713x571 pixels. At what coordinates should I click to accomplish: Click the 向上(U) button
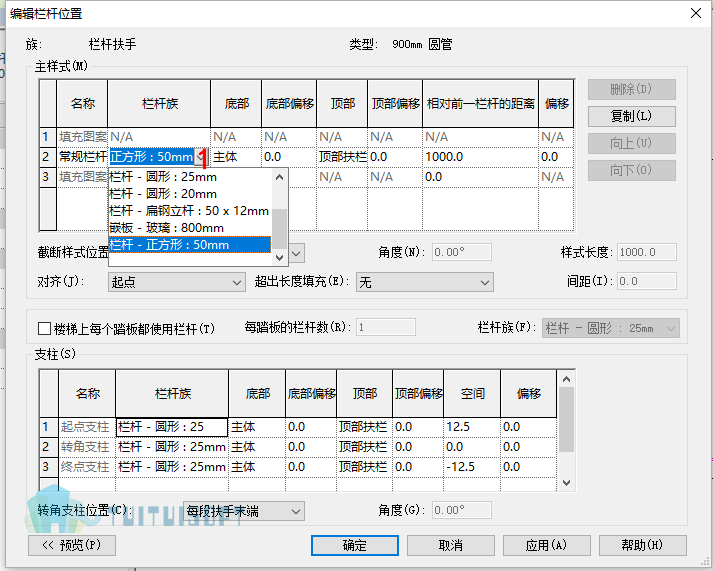coord(632,144)
